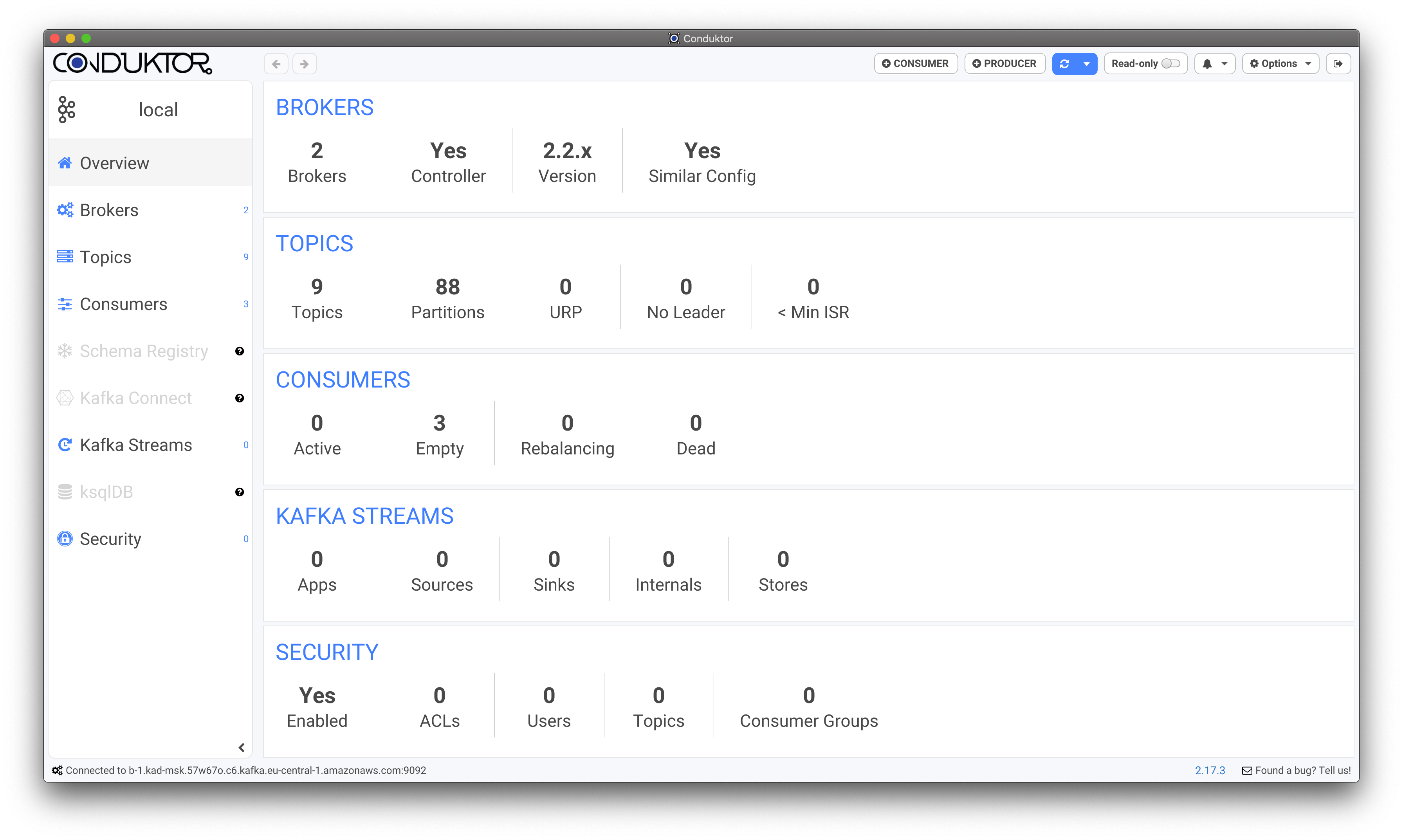The image size is (1403, 840).
Task: Click the logout icon at top right
Action: click(1338, 64)
